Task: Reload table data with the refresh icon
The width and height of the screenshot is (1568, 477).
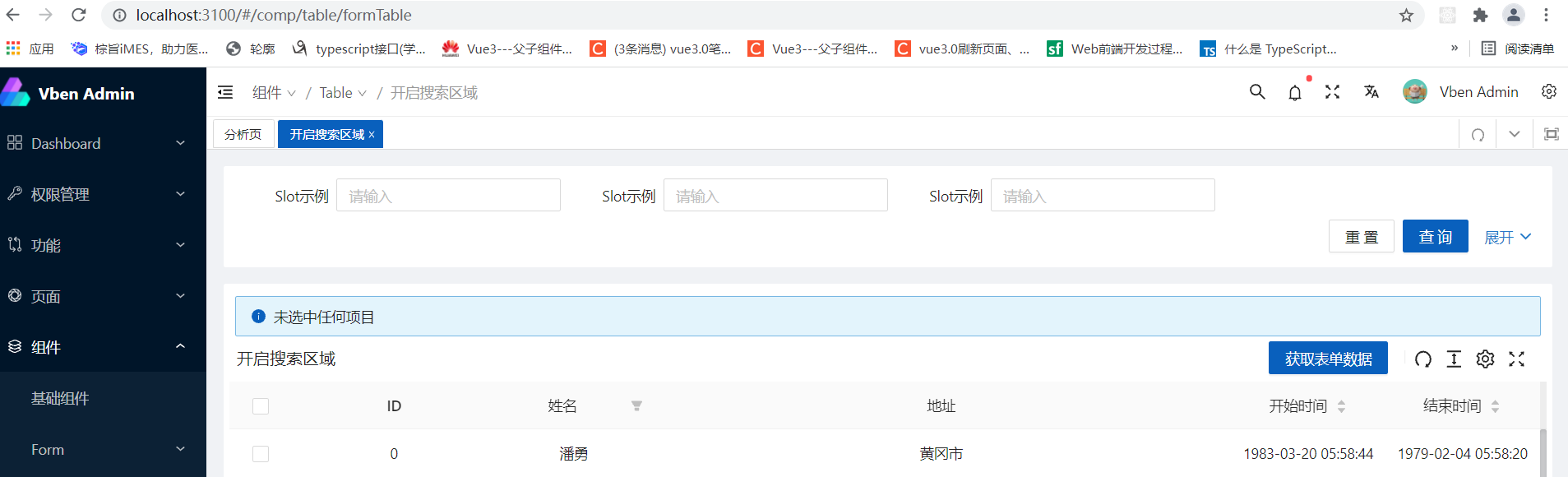Action: pyautogui.click(x=1423, y=359)
